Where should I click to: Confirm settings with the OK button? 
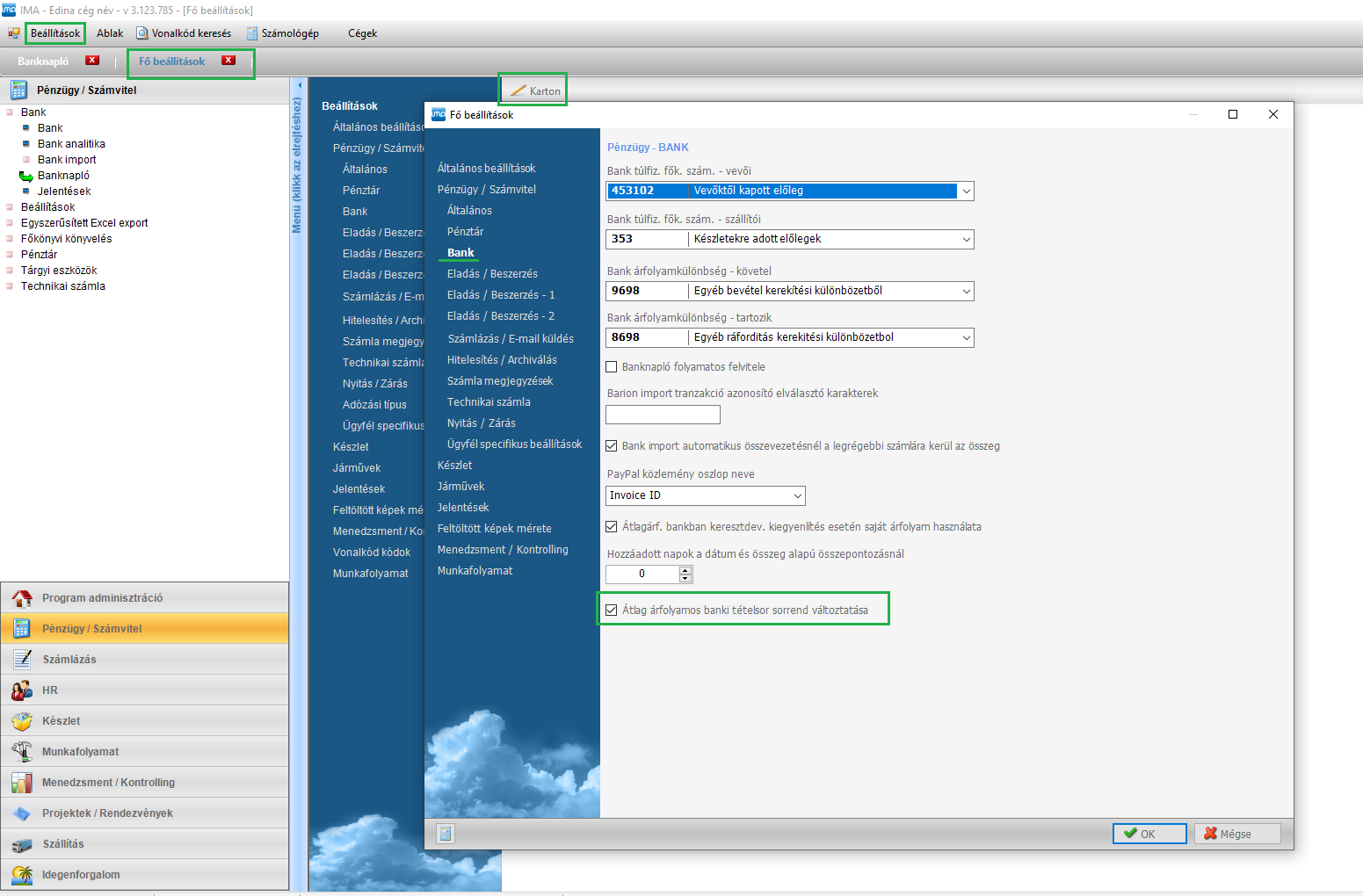[1149, 834]
